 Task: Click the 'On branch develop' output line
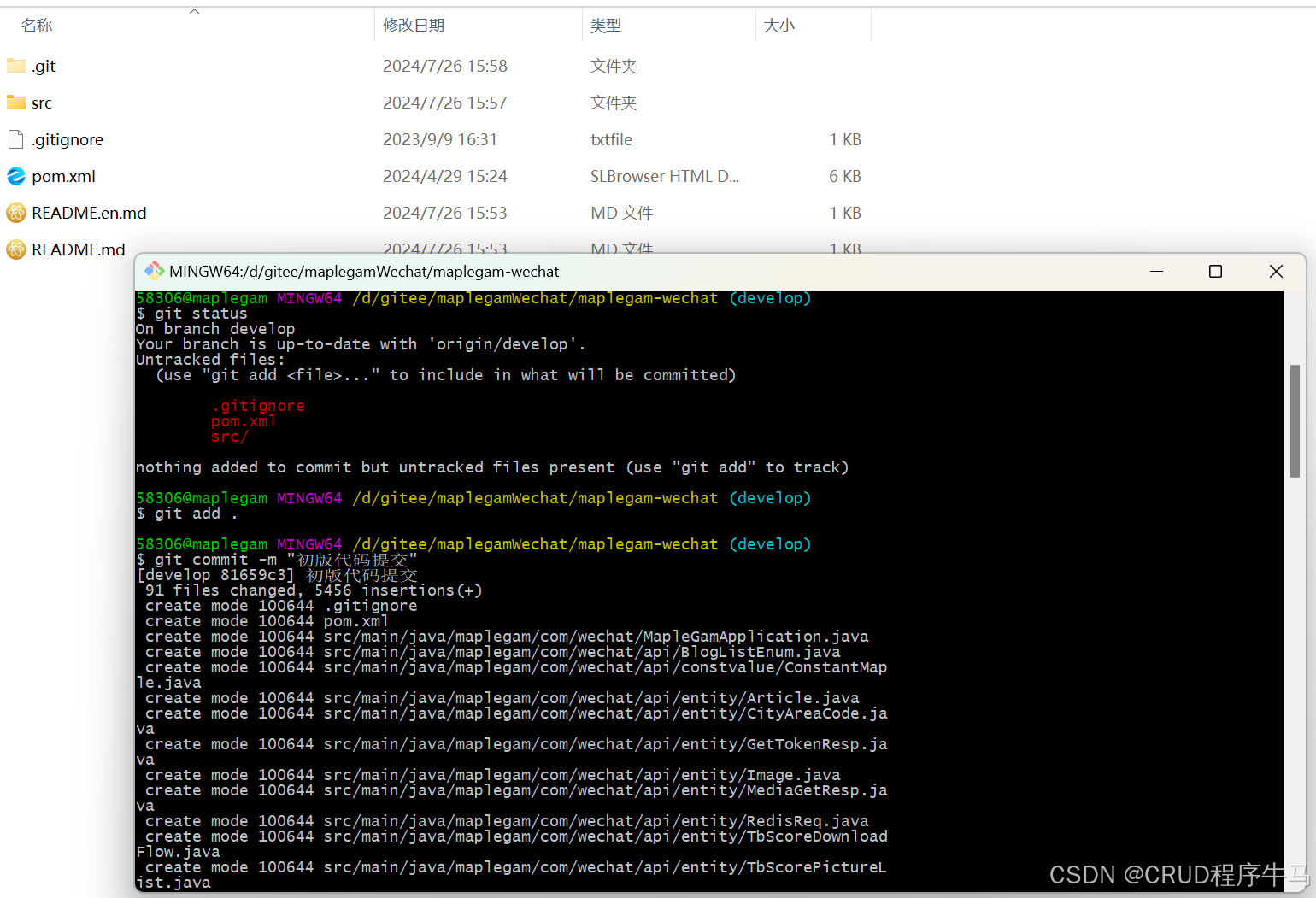click(x=215, y=329)
